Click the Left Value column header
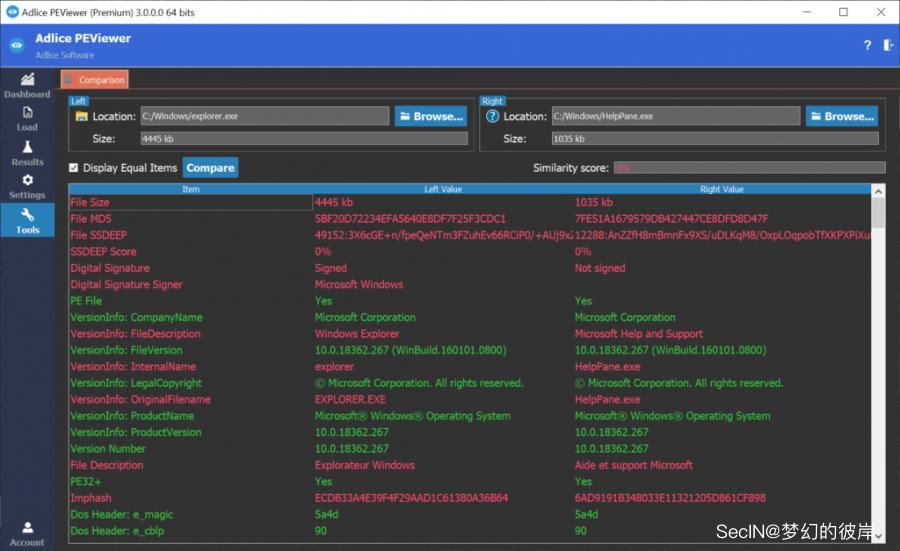 443,189
